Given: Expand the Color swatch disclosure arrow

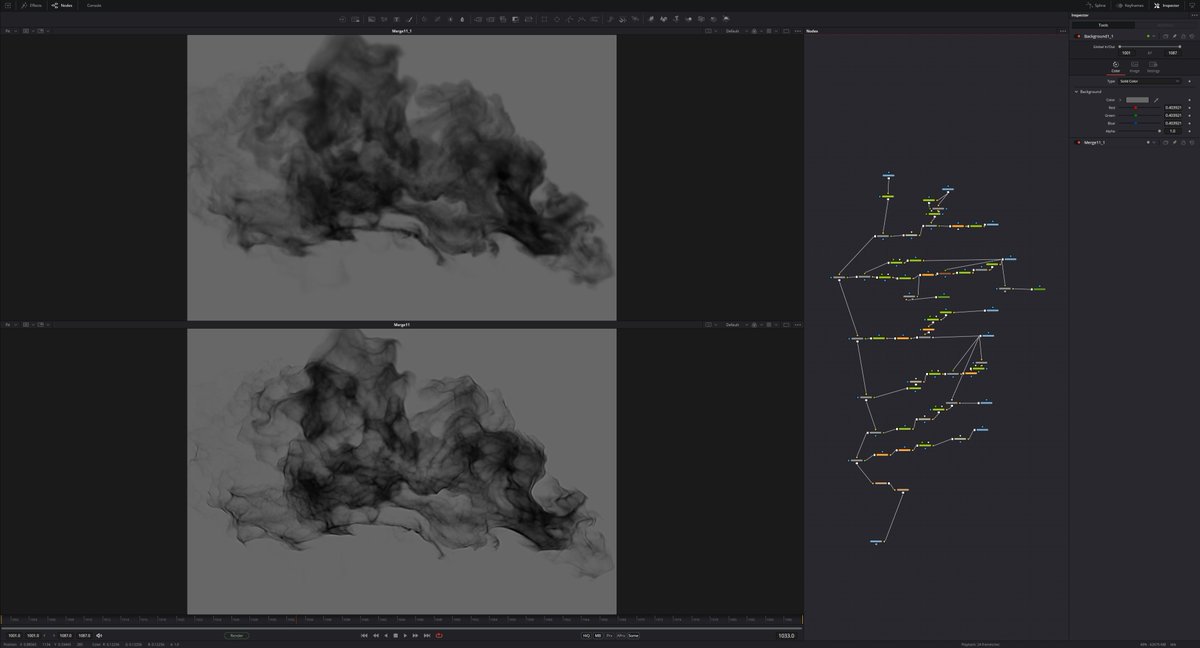Looking at the screenshot, I should pos(1120,100).
